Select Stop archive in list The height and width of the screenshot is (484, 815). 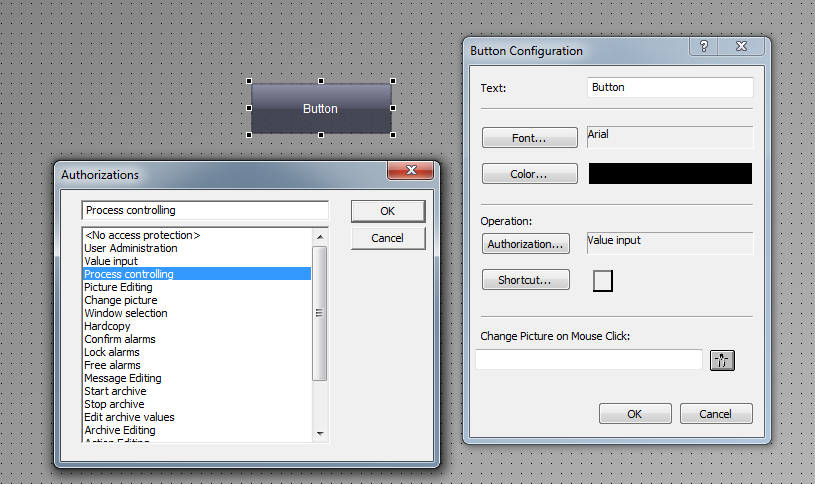tap(197, 404)
